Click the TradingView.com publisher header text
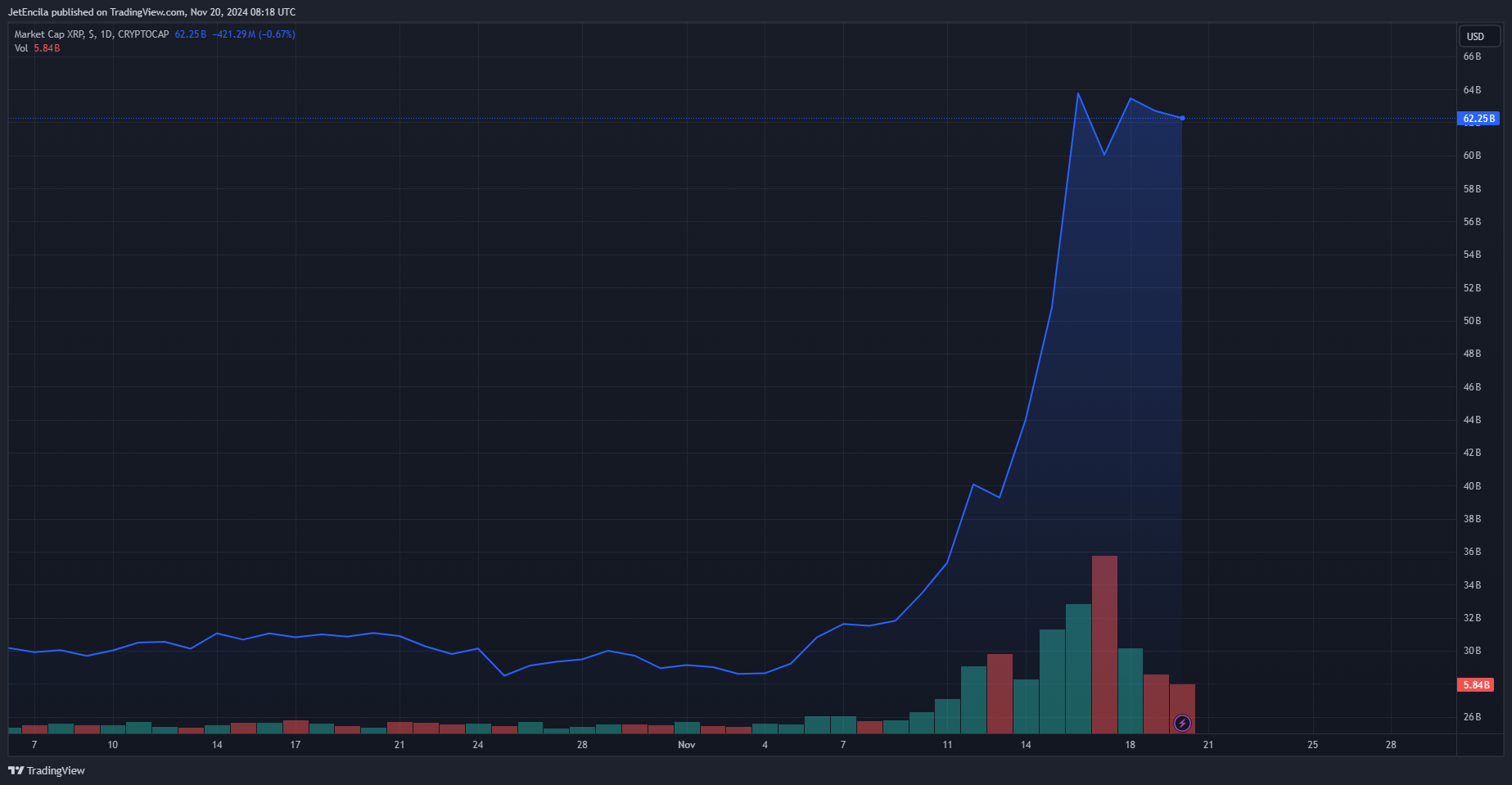 pos(151,12)
